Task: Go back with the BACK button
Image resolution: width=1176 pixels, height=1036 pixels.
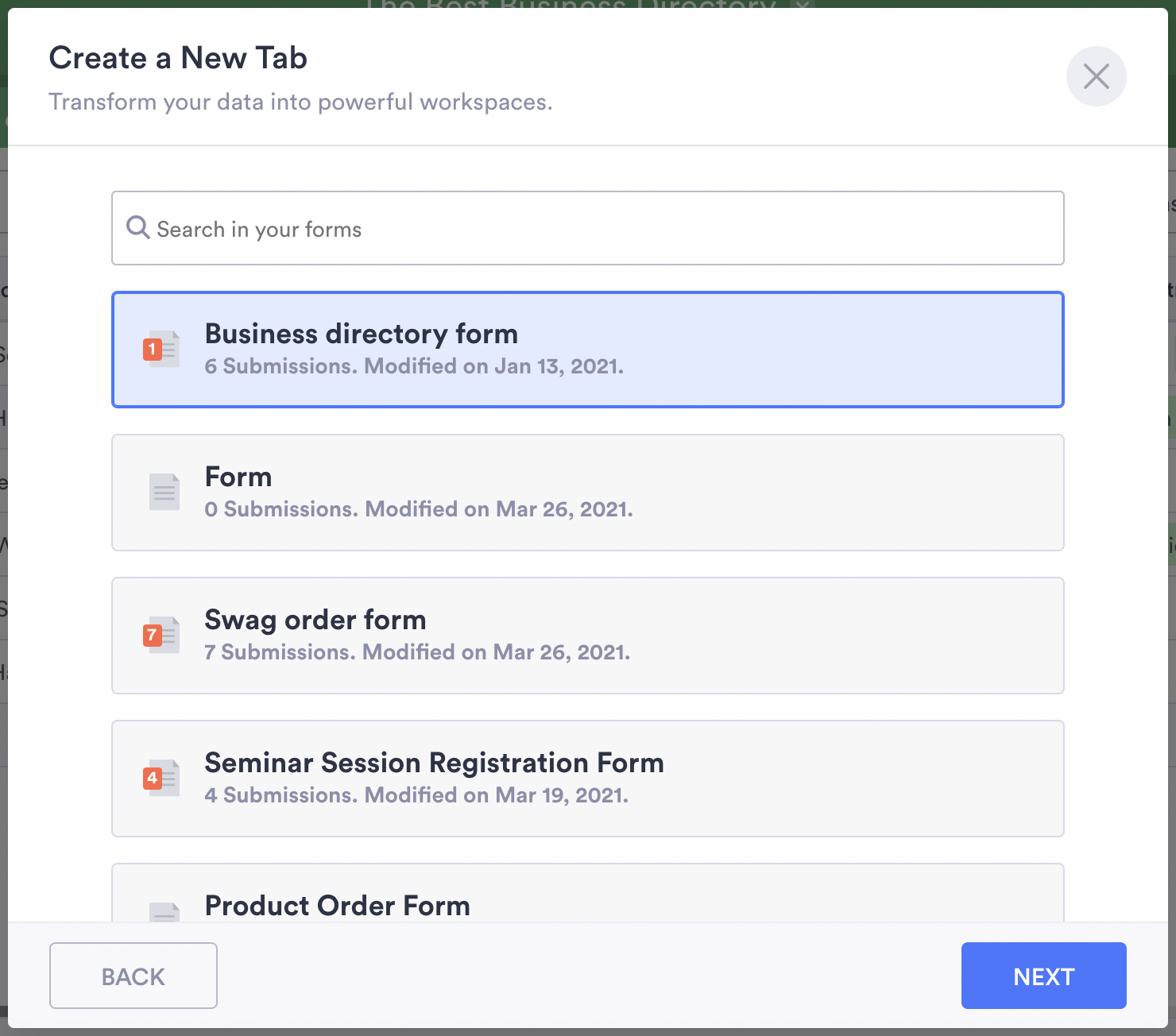Action: pos(133,976)
